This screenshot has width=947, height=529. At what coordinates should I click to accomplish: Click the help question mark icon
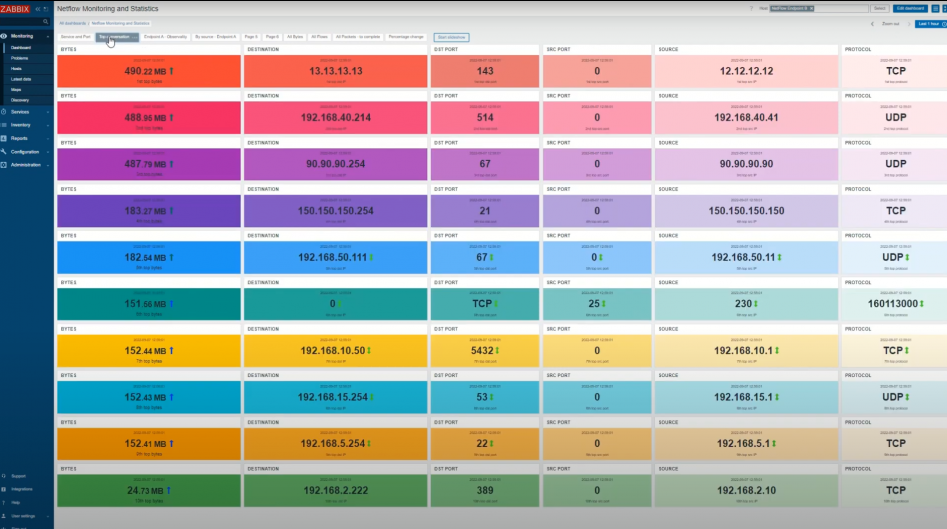(x=752, y=8)
